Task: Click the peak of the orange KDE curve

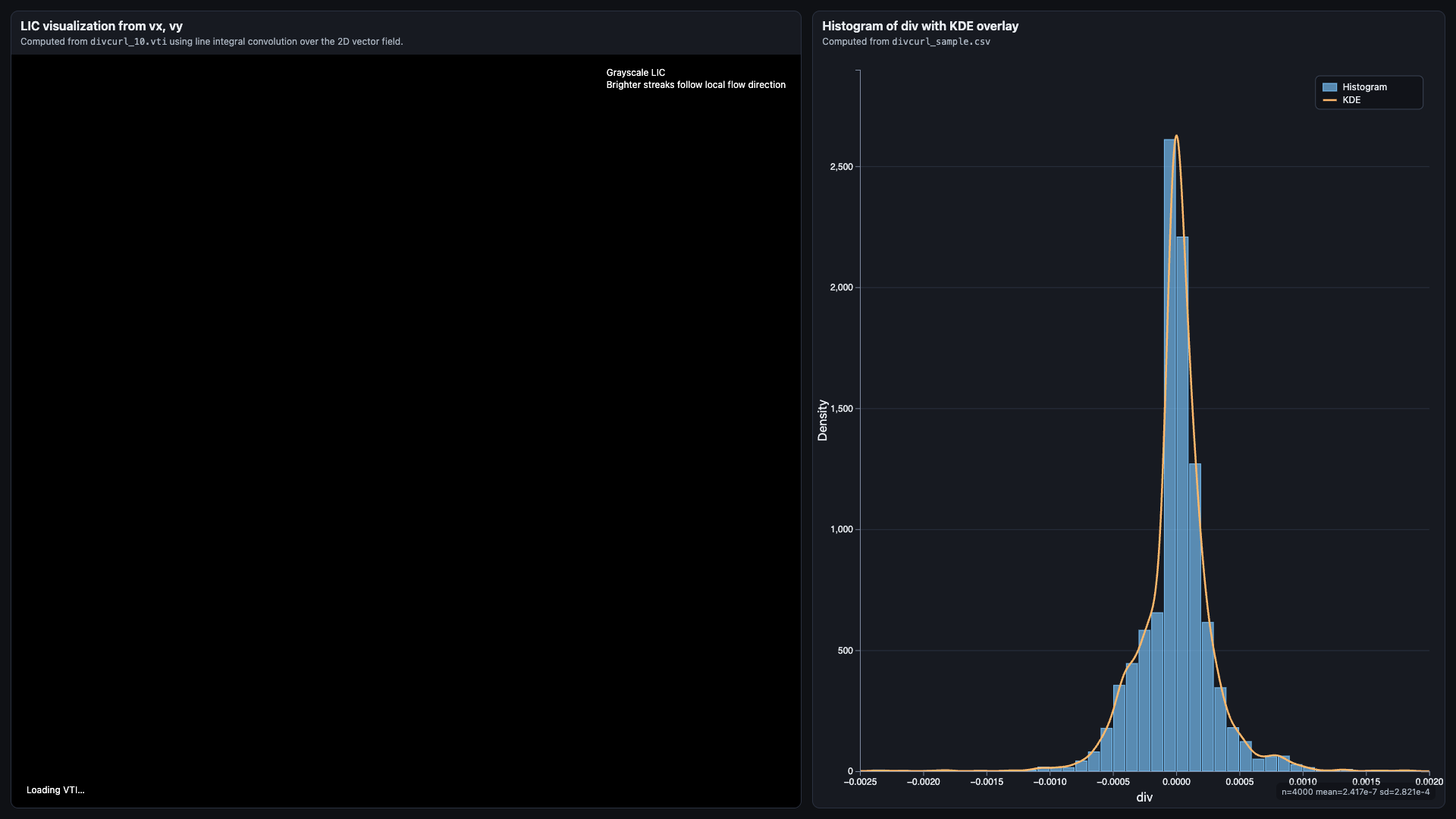Action: coord(1176,136)
